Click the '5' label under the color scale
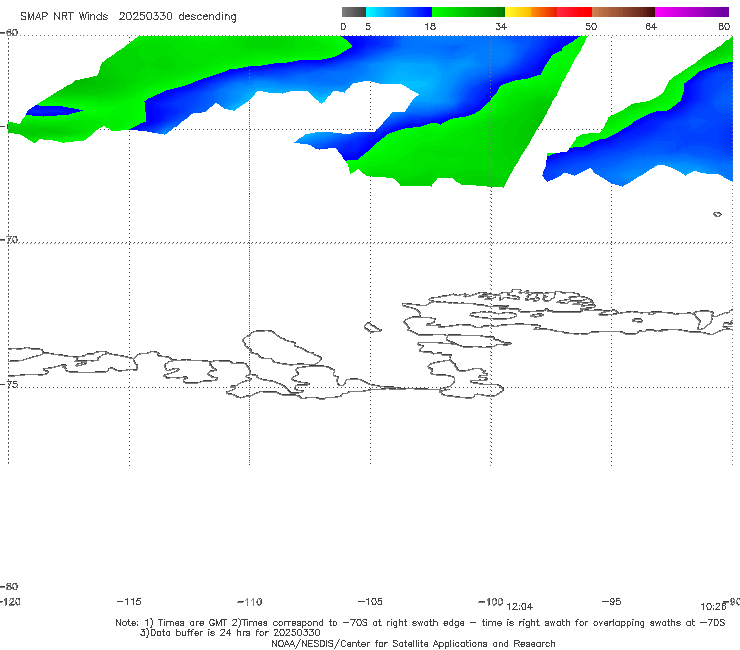The image size is (740, 650). pos(368,26)
